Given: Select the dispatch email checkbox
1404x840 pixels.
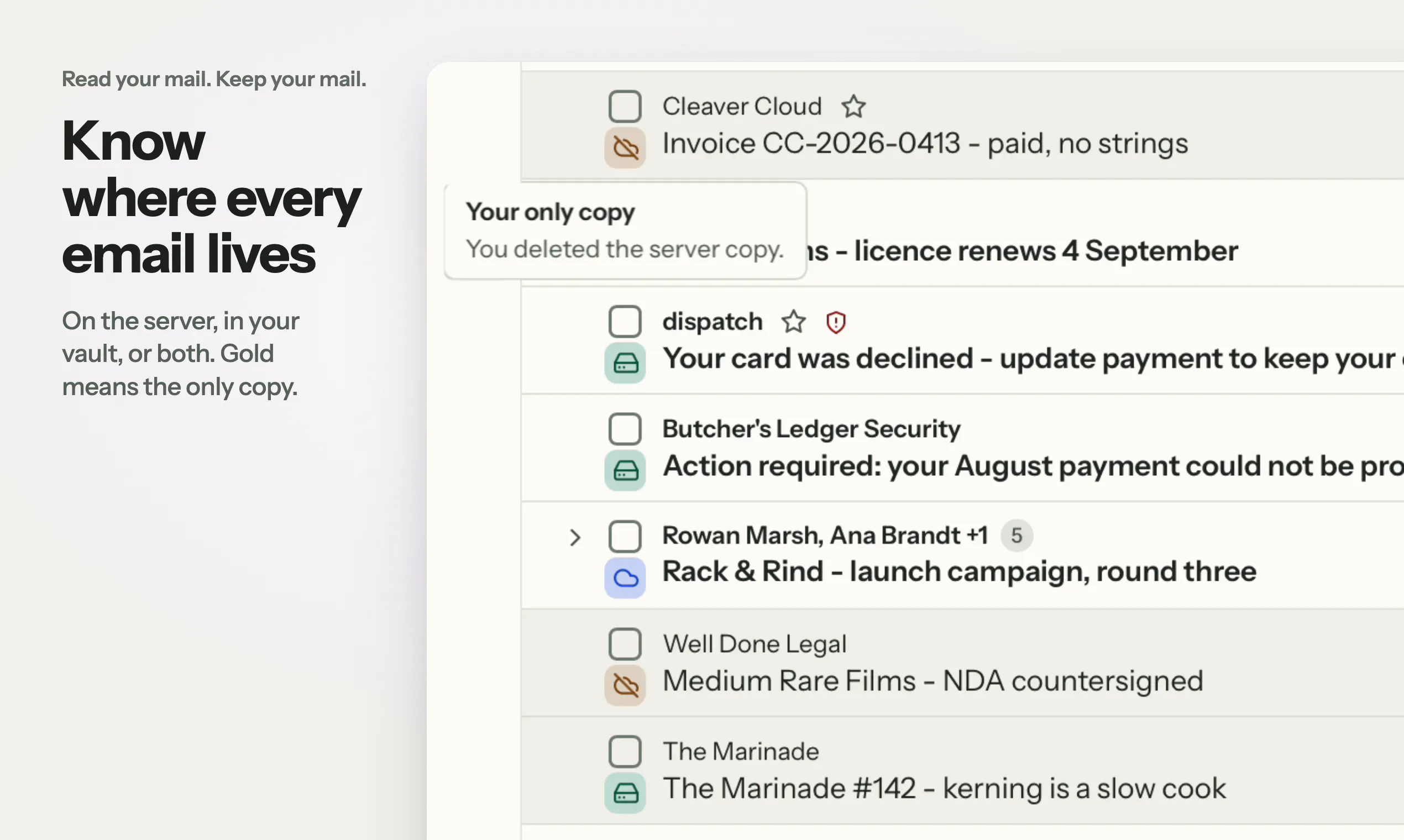Looking at the screenshot, I should pos(625,322).
